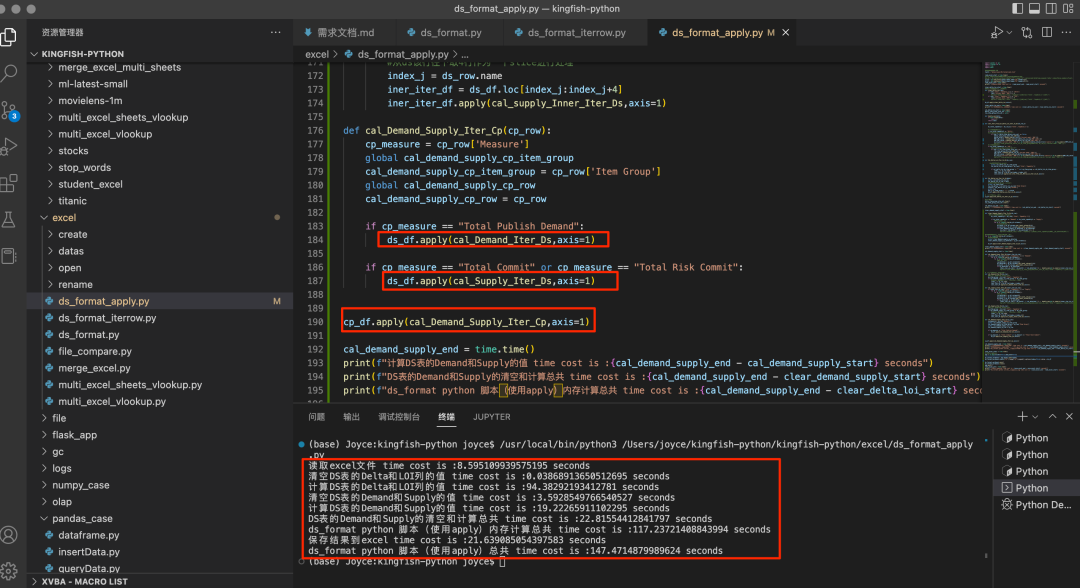Open new terminal launch profile dropdown
The image size is (1080, 588).
click(1035, 417)
